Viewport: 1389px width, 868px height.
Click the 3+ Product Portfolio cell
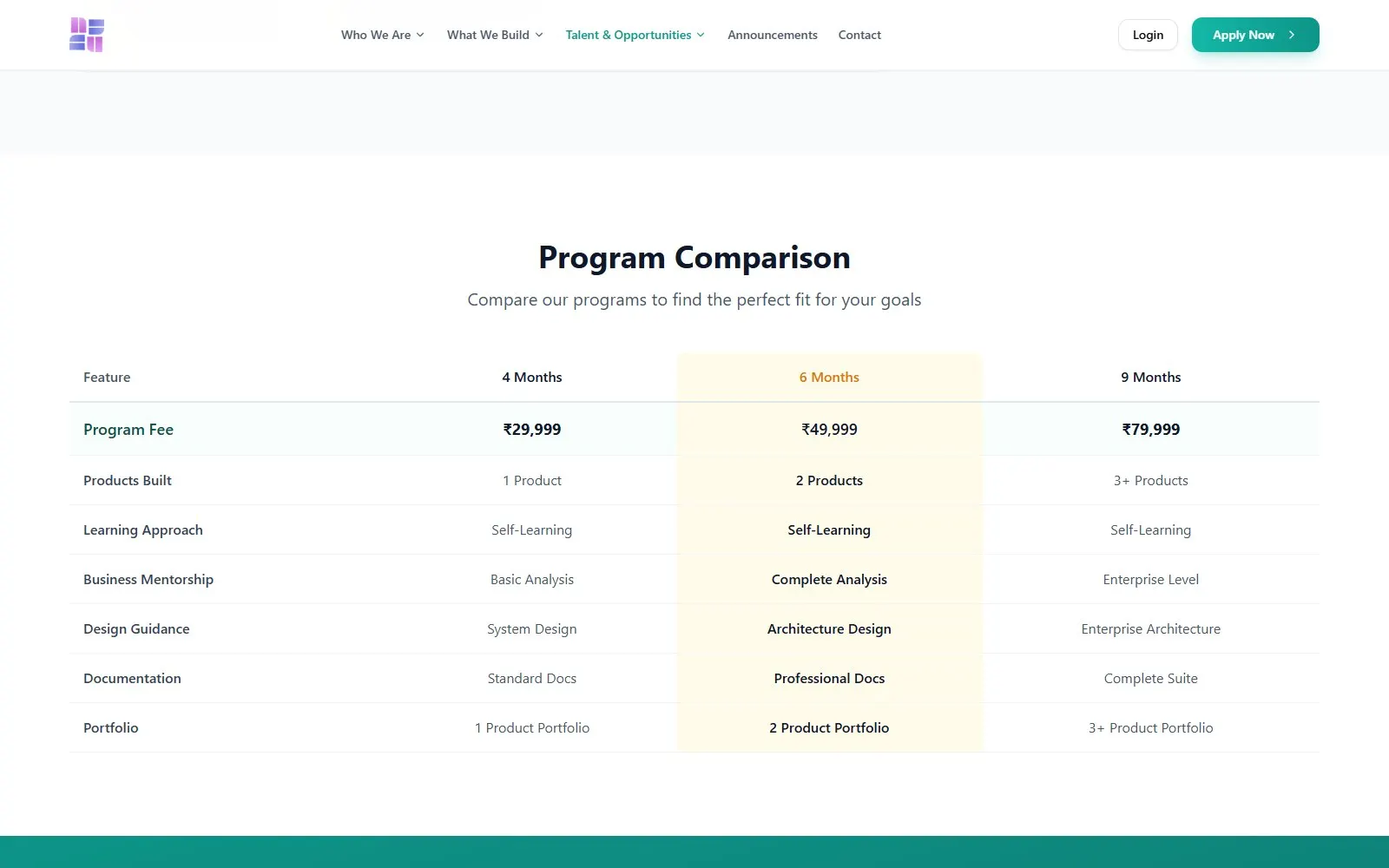[x=1151, y=727]
